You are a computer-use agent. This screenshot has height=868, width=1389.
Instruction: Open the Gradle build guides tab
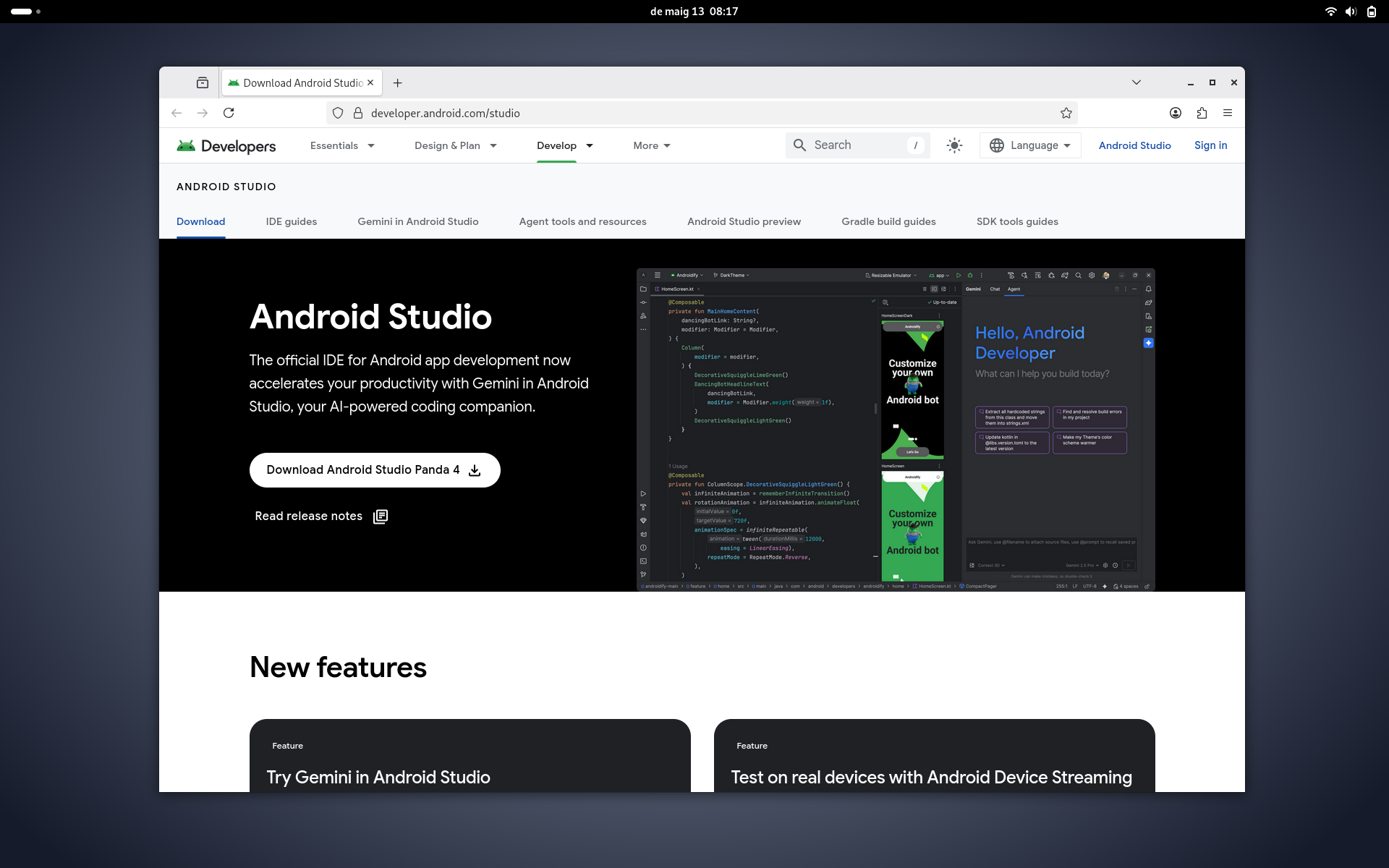[x=888, y=221]
